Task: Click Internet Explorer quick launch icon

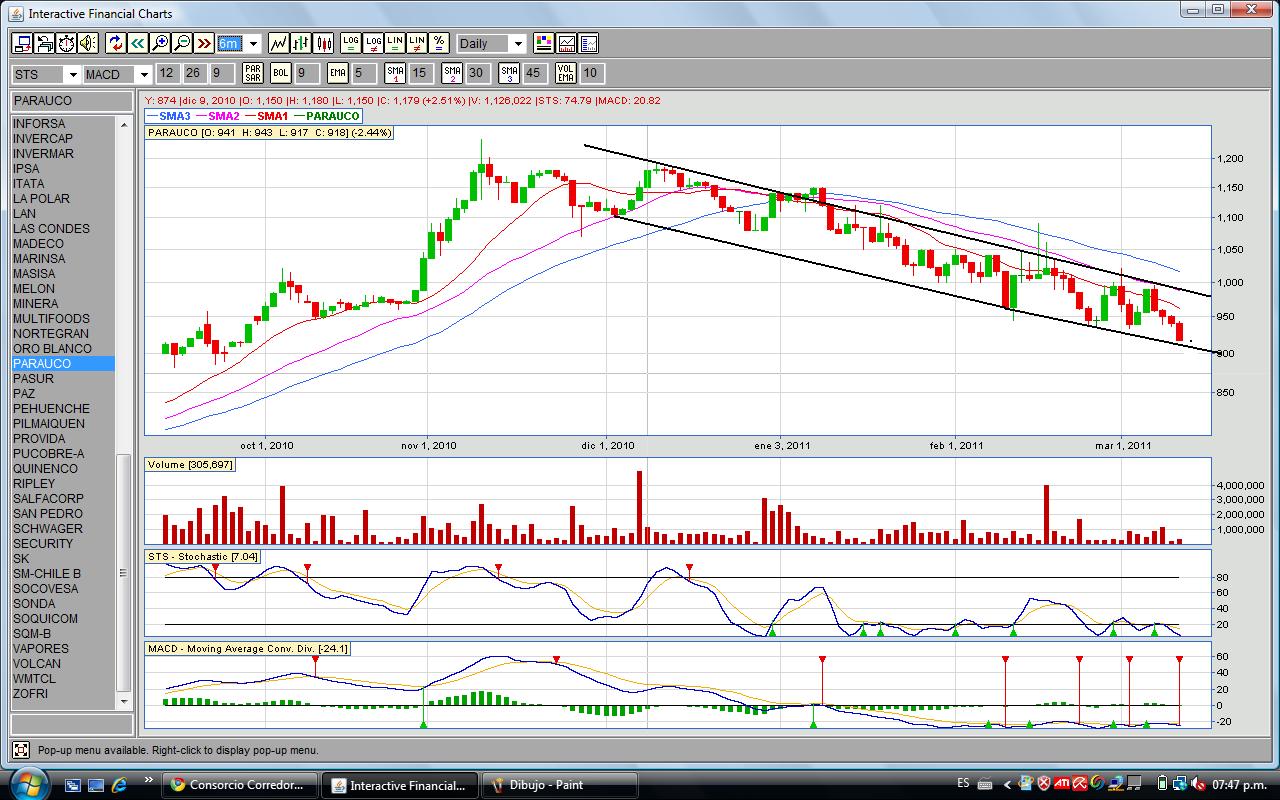Action: 120,785
